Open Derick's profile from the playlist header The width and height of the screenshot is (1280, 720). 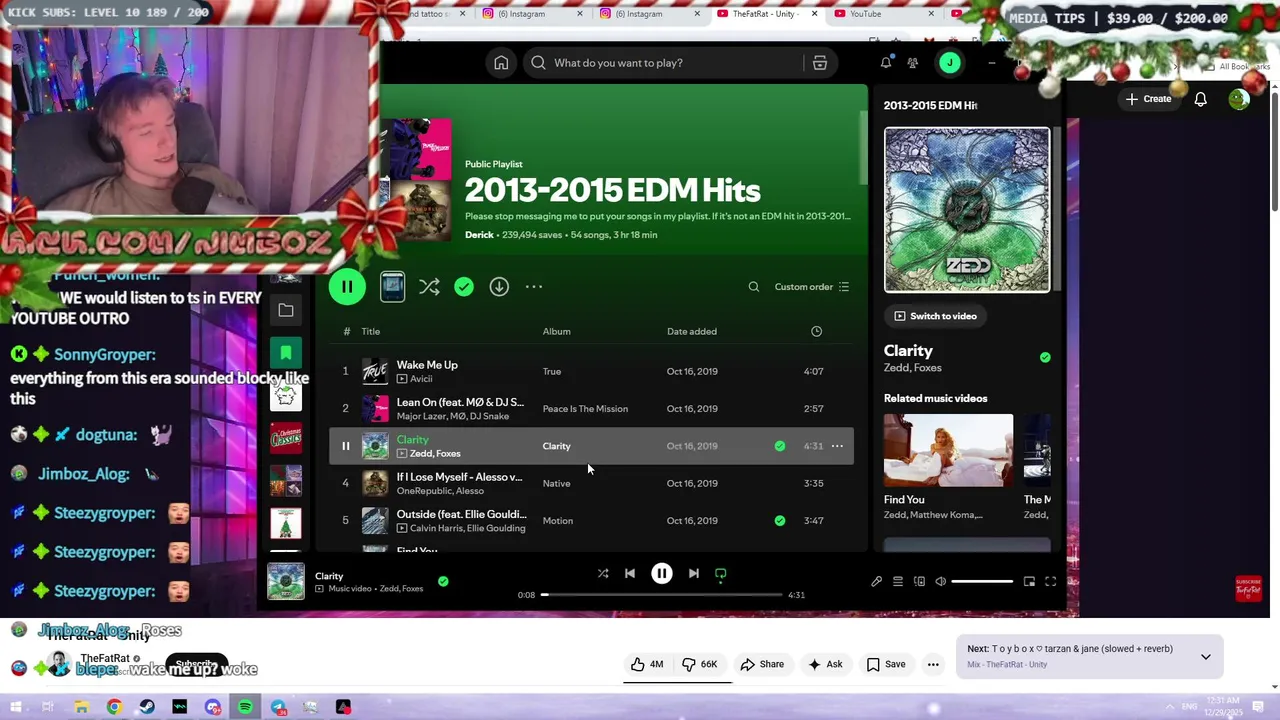point(479,235)
